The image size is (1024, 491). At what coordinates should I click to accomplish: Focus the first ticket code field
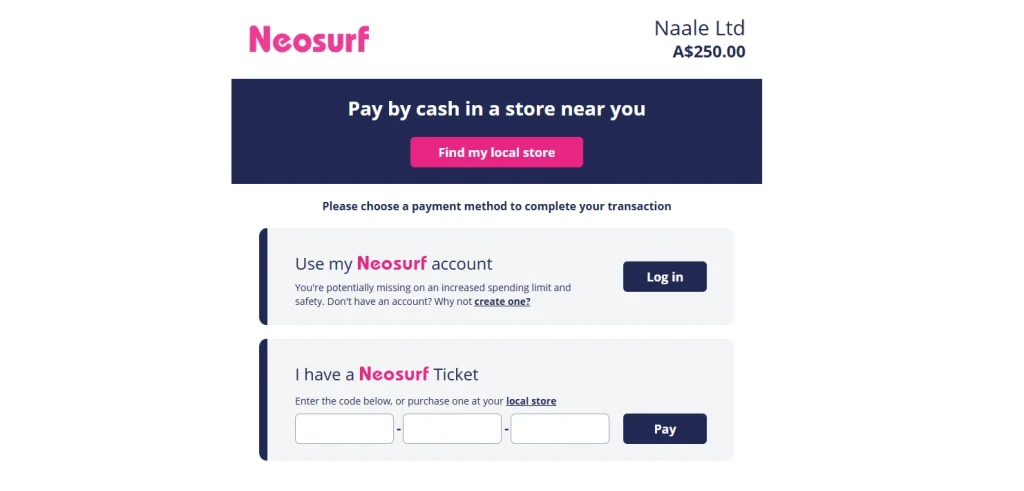344,429
